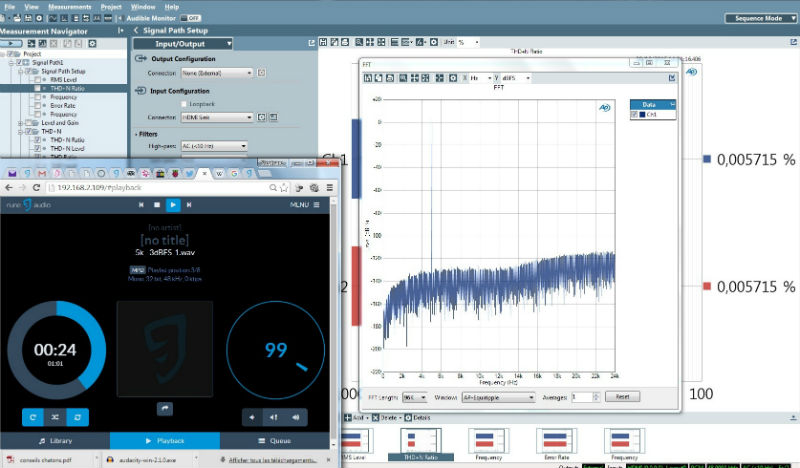Collapse the Signal Path1 tree node
Screen dimensions: 800x468
pyautogui.click(x=11, y=62)
